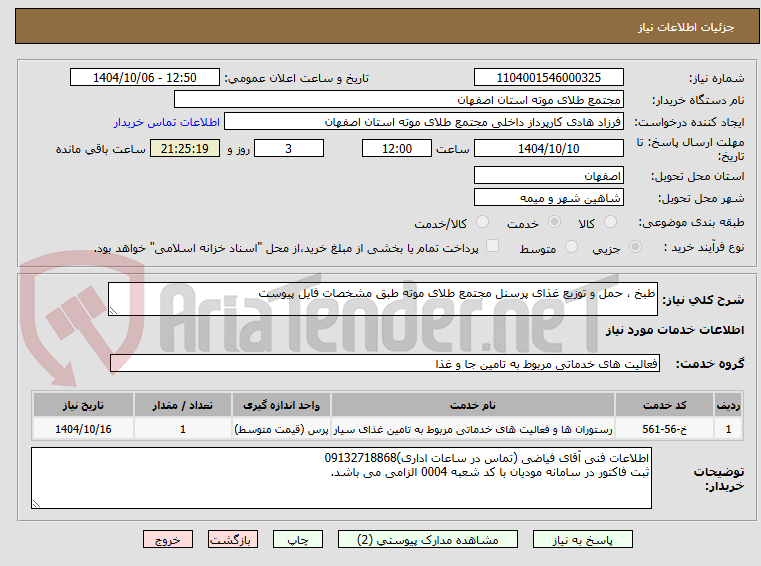Click service name cell رستوران ها و فعالیت های خدماتی

click(x=473, y=430)
